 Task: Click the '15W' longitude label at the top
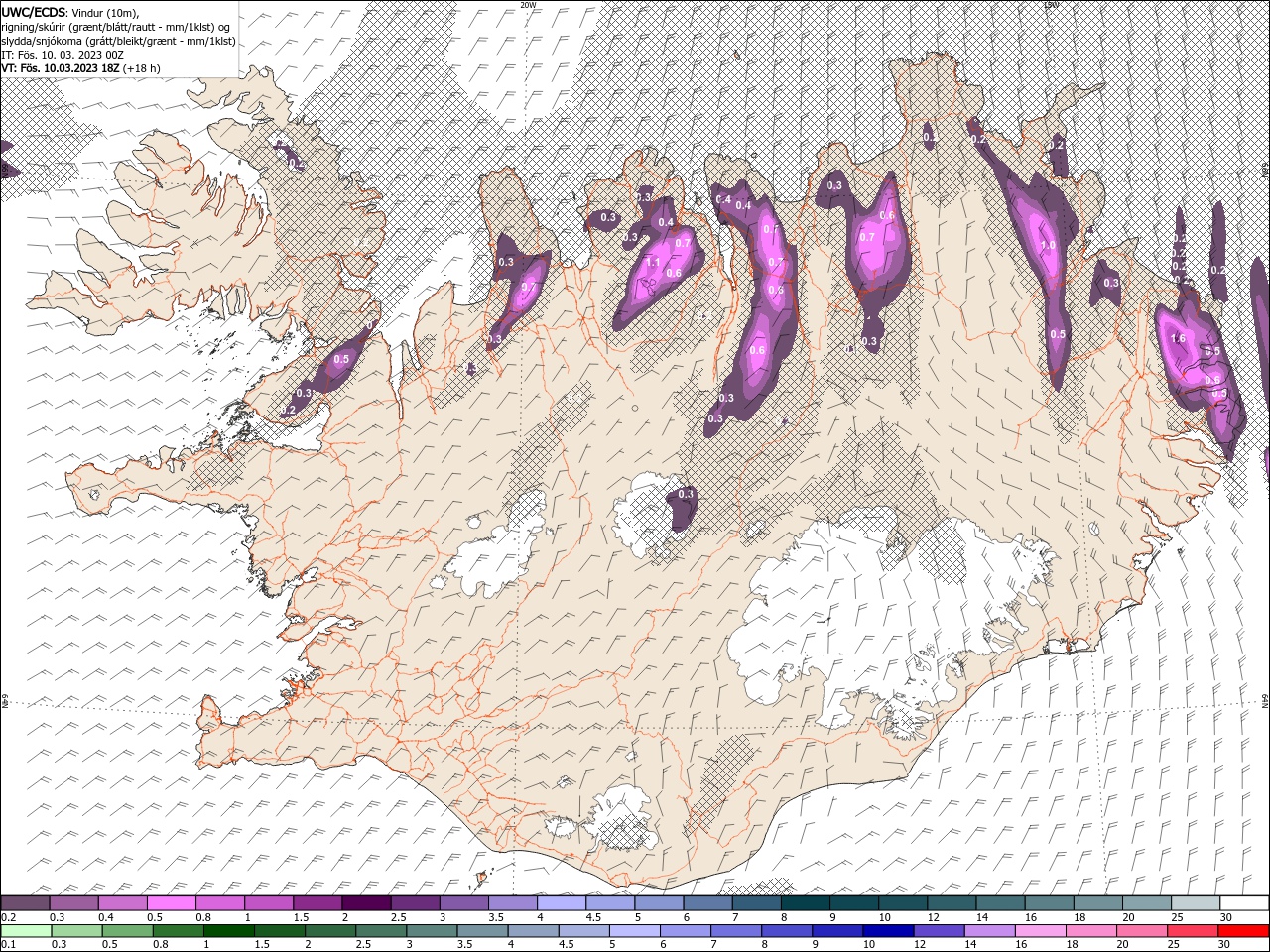tap(1051, 5)
